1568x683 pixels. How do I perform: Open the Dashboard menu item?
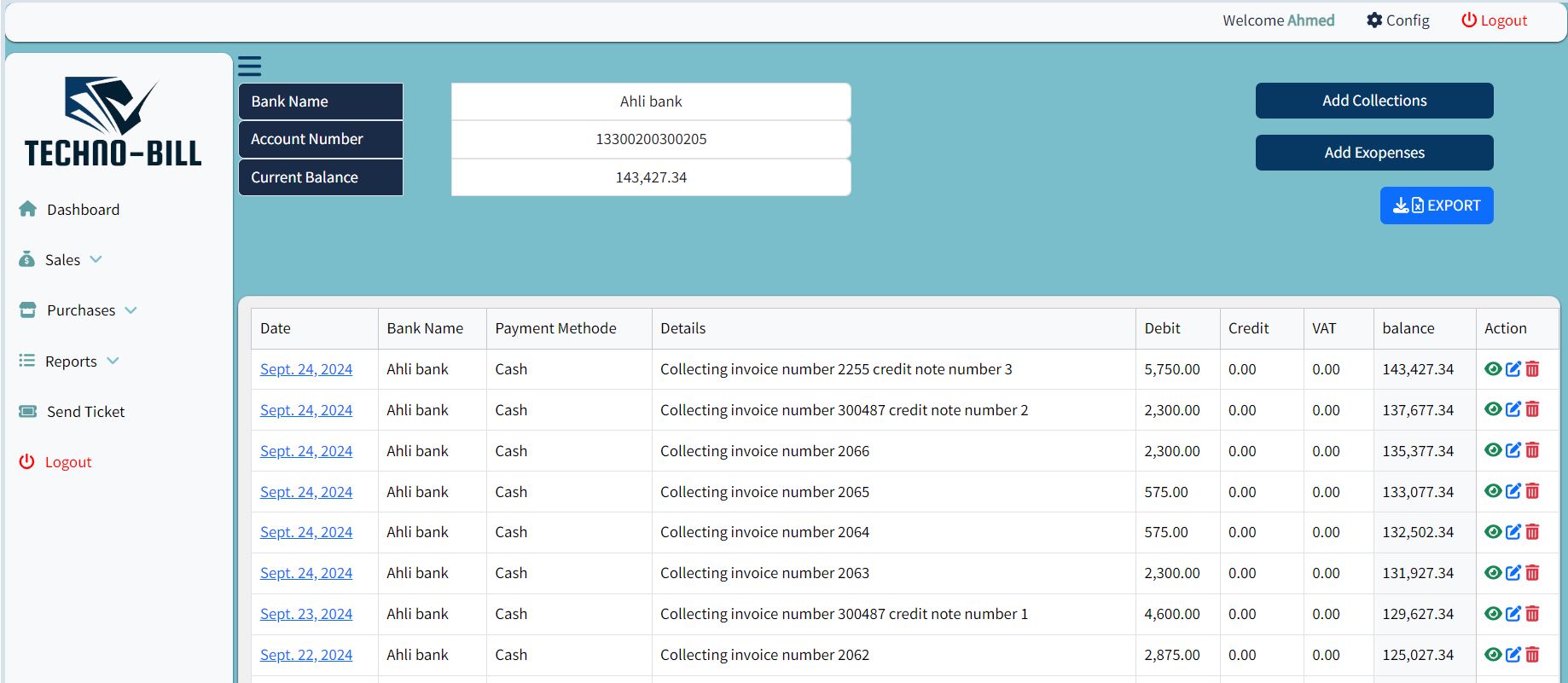[x=83, y=210]
